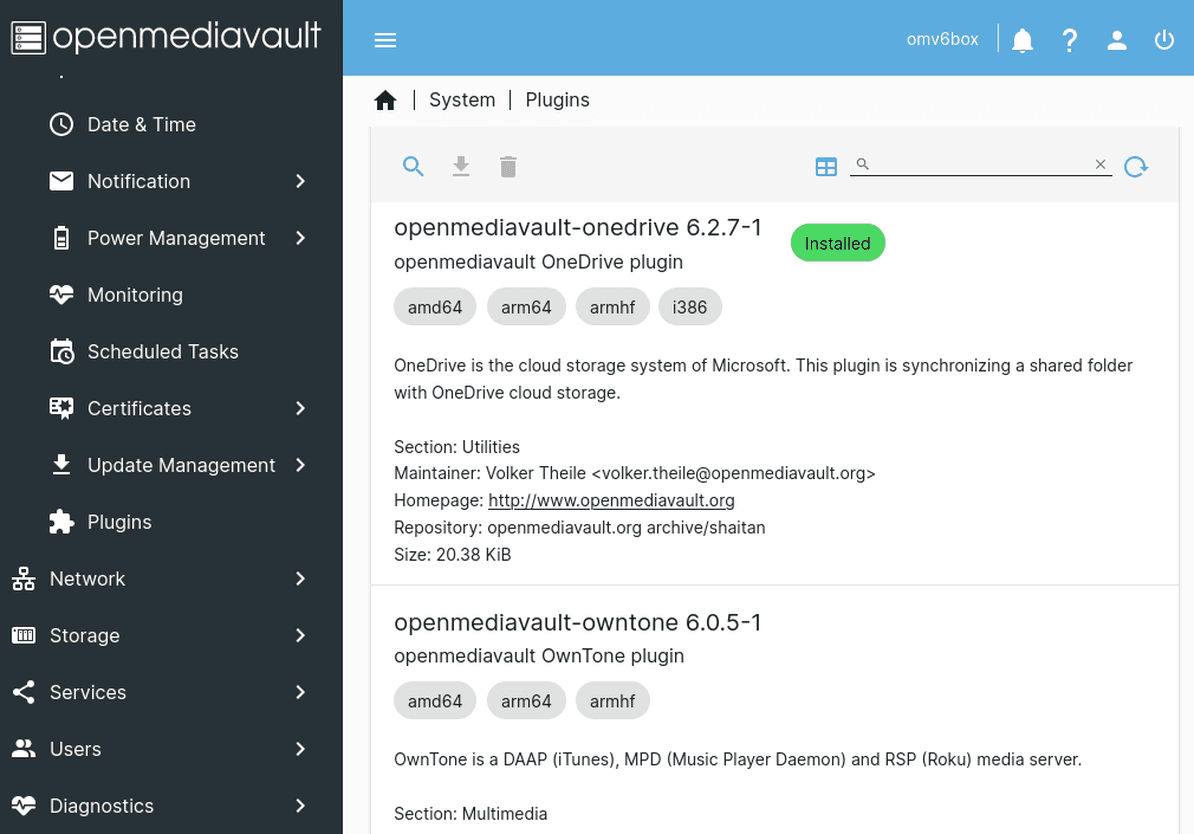
Task: Click the Notification envelope icon
Action: tap(62, 181)
